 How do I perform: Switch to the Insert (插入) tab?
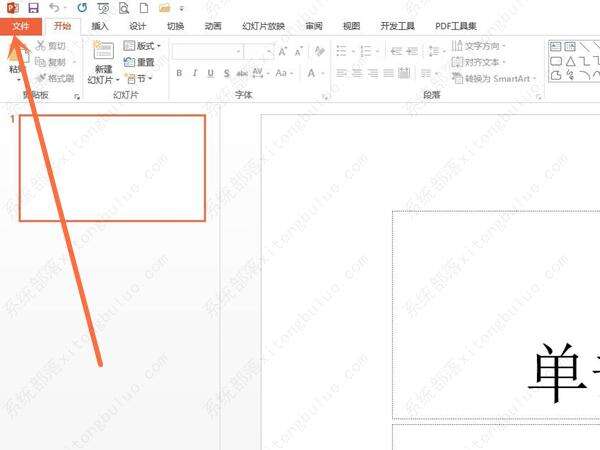(99, 26)
